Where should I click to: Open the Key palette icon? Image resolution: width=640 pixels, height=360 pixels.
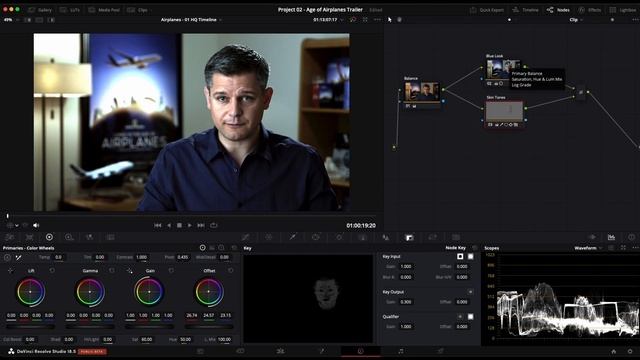(409, 237)
